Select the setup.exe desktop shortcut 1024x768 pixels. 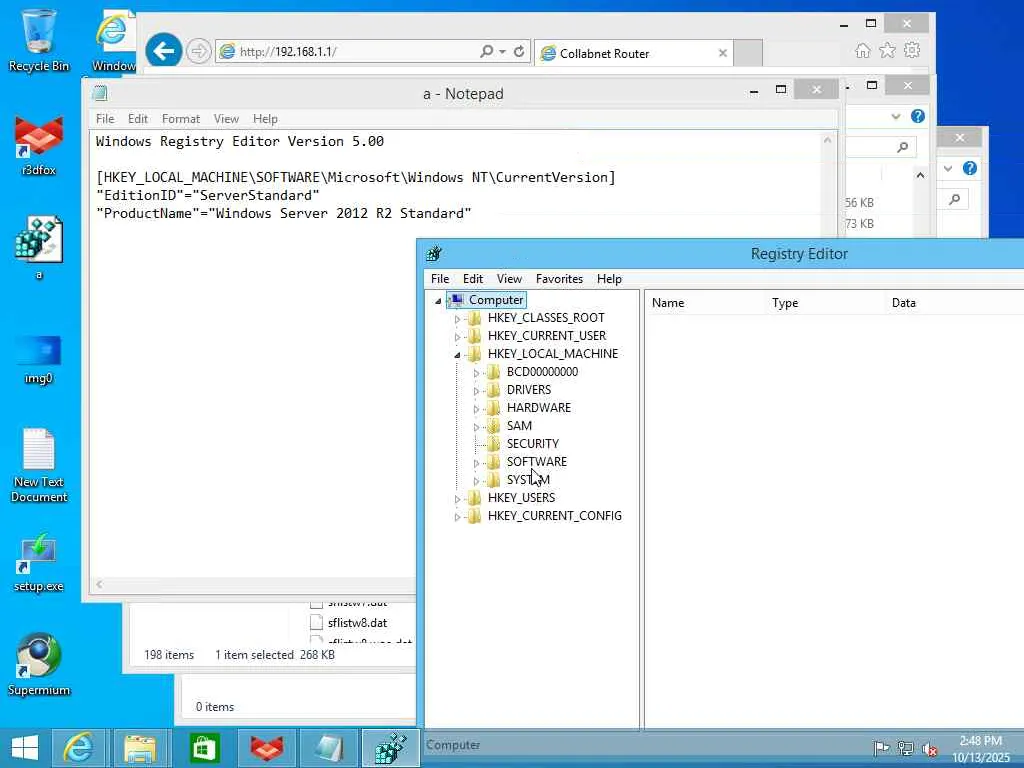tap(39, 562)
